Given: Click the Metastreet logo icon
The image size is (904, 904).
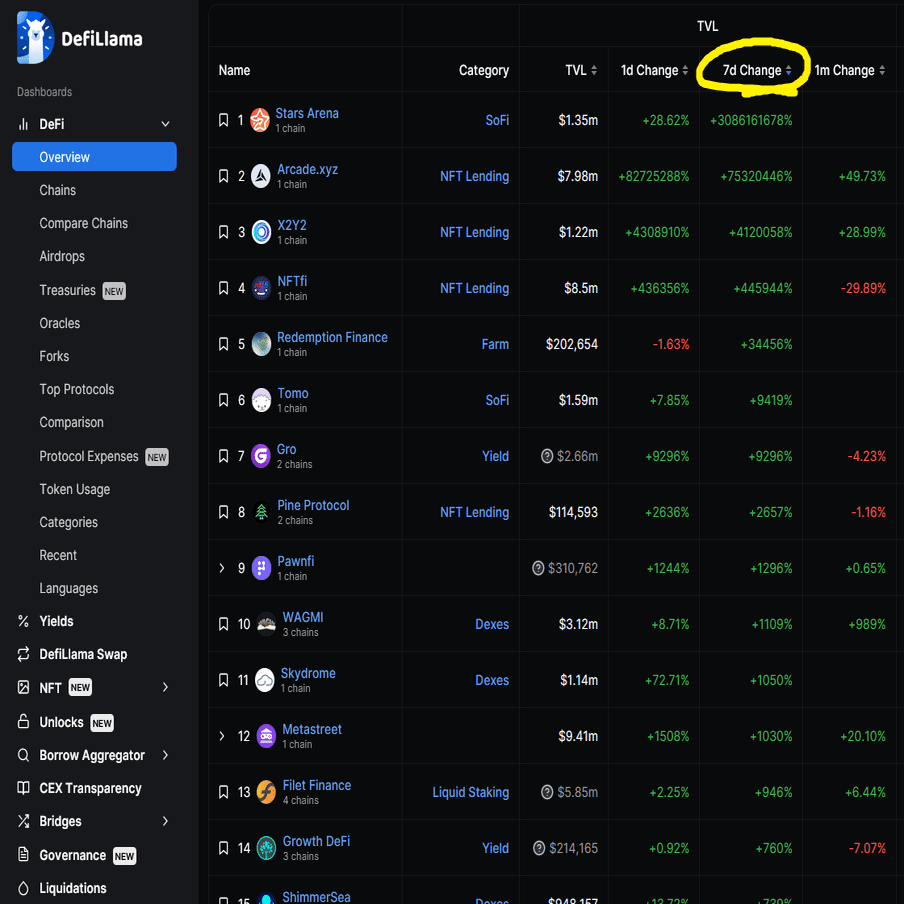Looking at the screenshot, I should point(266,736).
